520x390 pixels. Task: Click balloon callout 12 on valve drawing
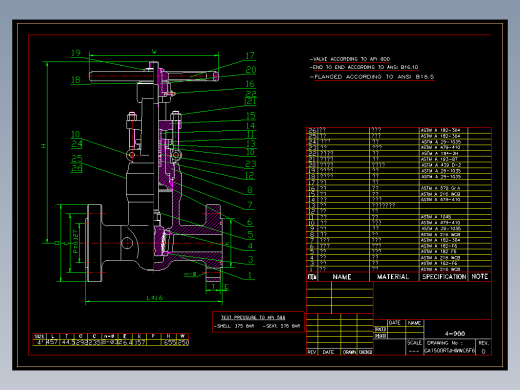[250, 175]
